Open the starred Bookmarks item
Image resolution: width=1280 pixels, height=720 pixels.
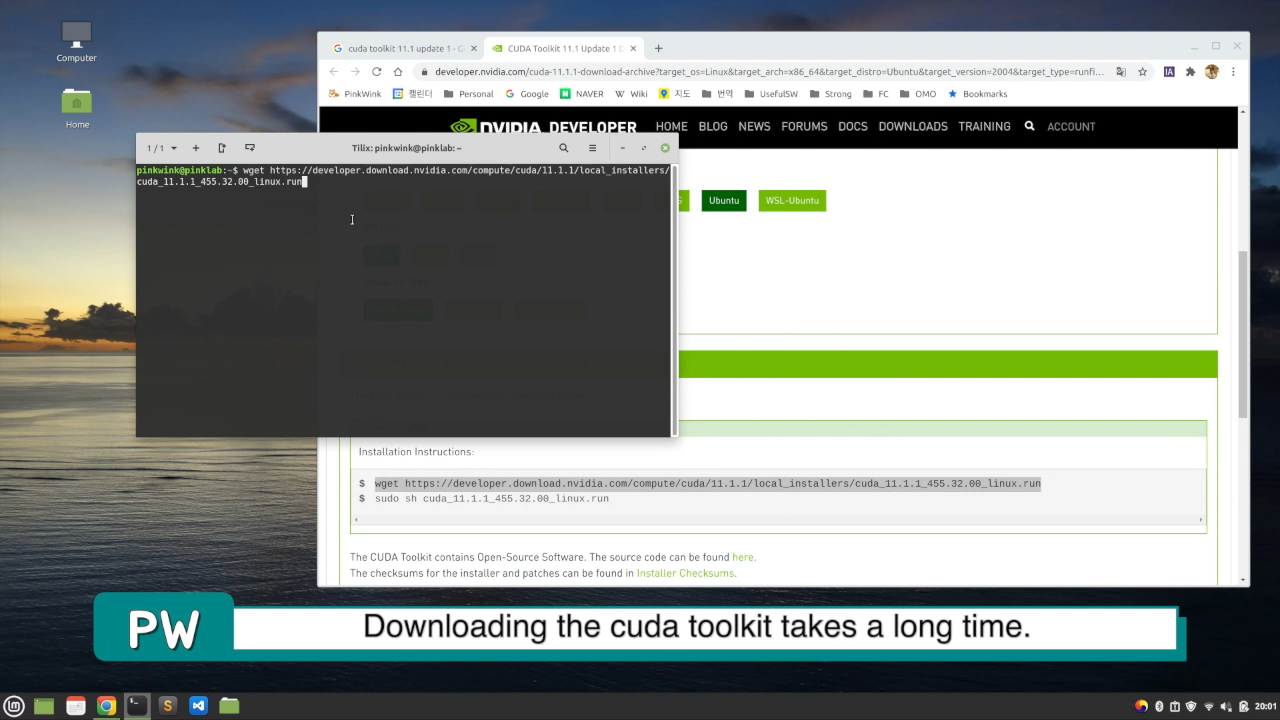pos(977,94)
